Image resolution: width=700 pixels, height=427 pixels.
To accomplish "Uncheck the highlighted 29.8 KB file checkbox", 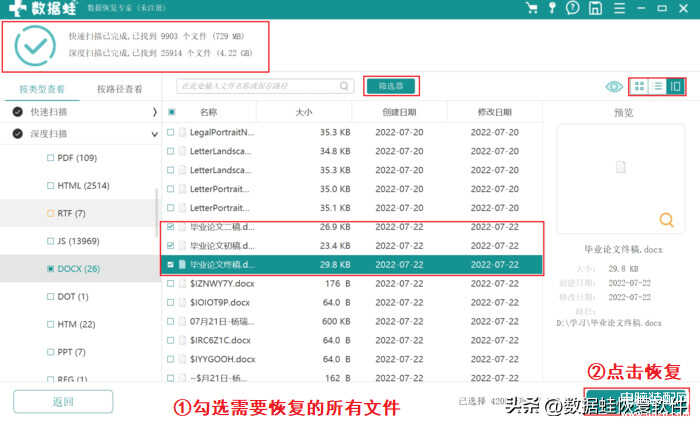I will pyautogui.click(x=171, y=264).
